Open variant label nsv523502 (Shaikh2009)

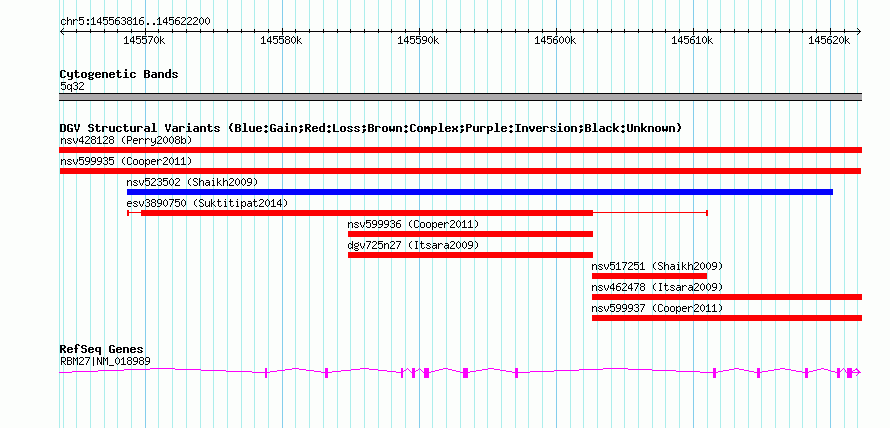click(x=192, y=182)
